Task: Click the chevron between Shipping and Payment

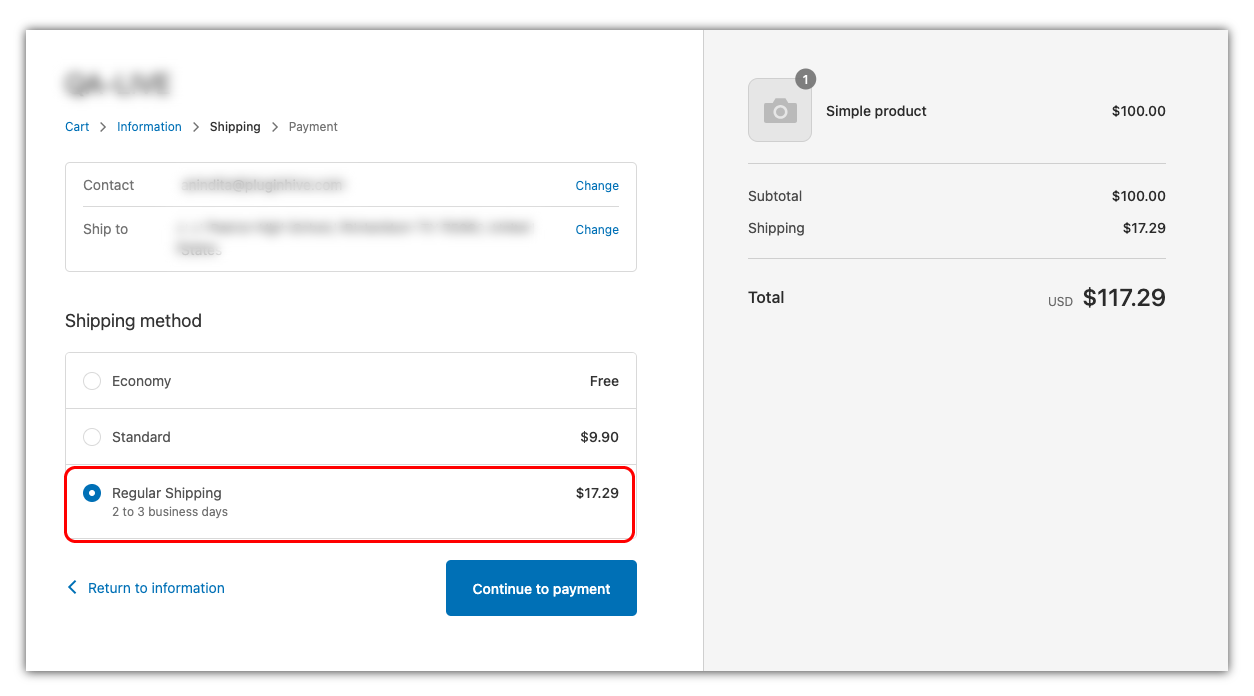Action: 275,127
